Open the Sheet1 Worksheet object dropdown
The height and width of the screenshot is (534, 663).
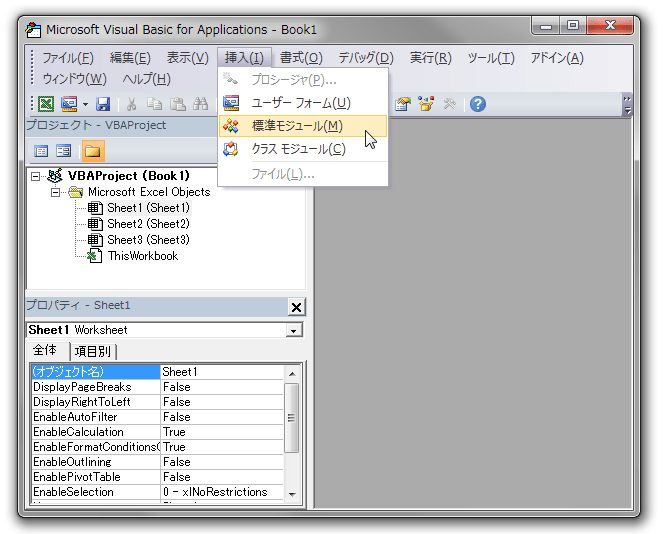(293, 330)
